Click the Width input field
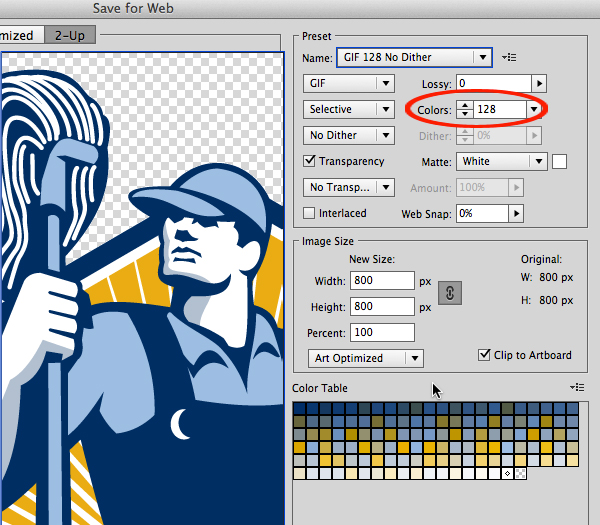Image resolution: width=600 pixels, height=525 pixels. point(382,280)
